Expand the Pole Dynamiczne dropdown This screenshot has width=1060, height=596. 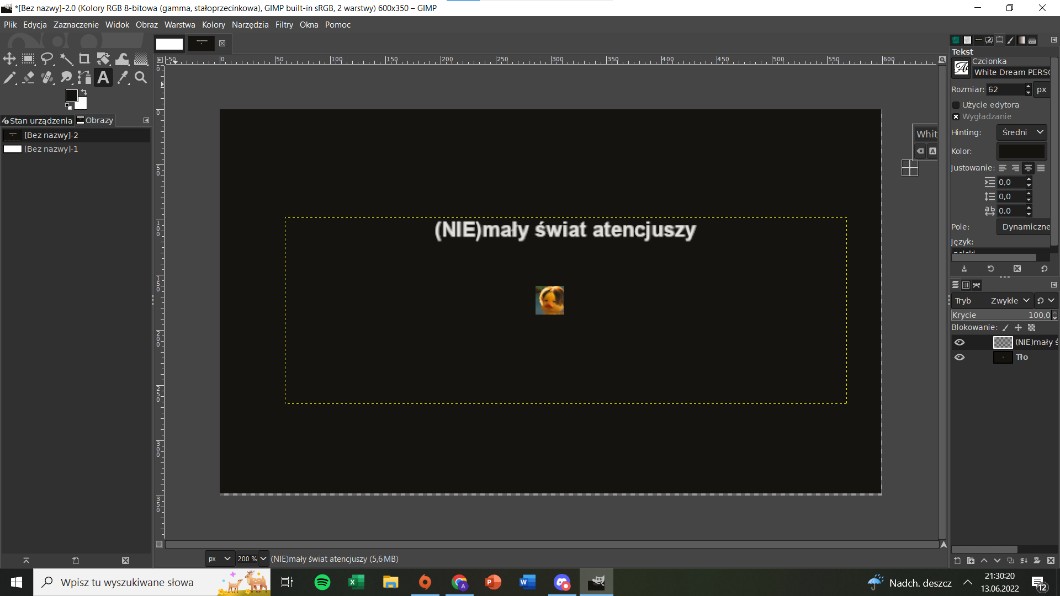[1024, 227]
